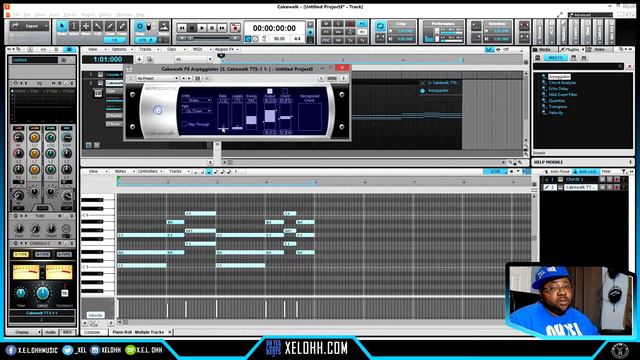Viewport: 640px width, 360px height.
Task: Open track view Options menu
Action: pos(119,49)
